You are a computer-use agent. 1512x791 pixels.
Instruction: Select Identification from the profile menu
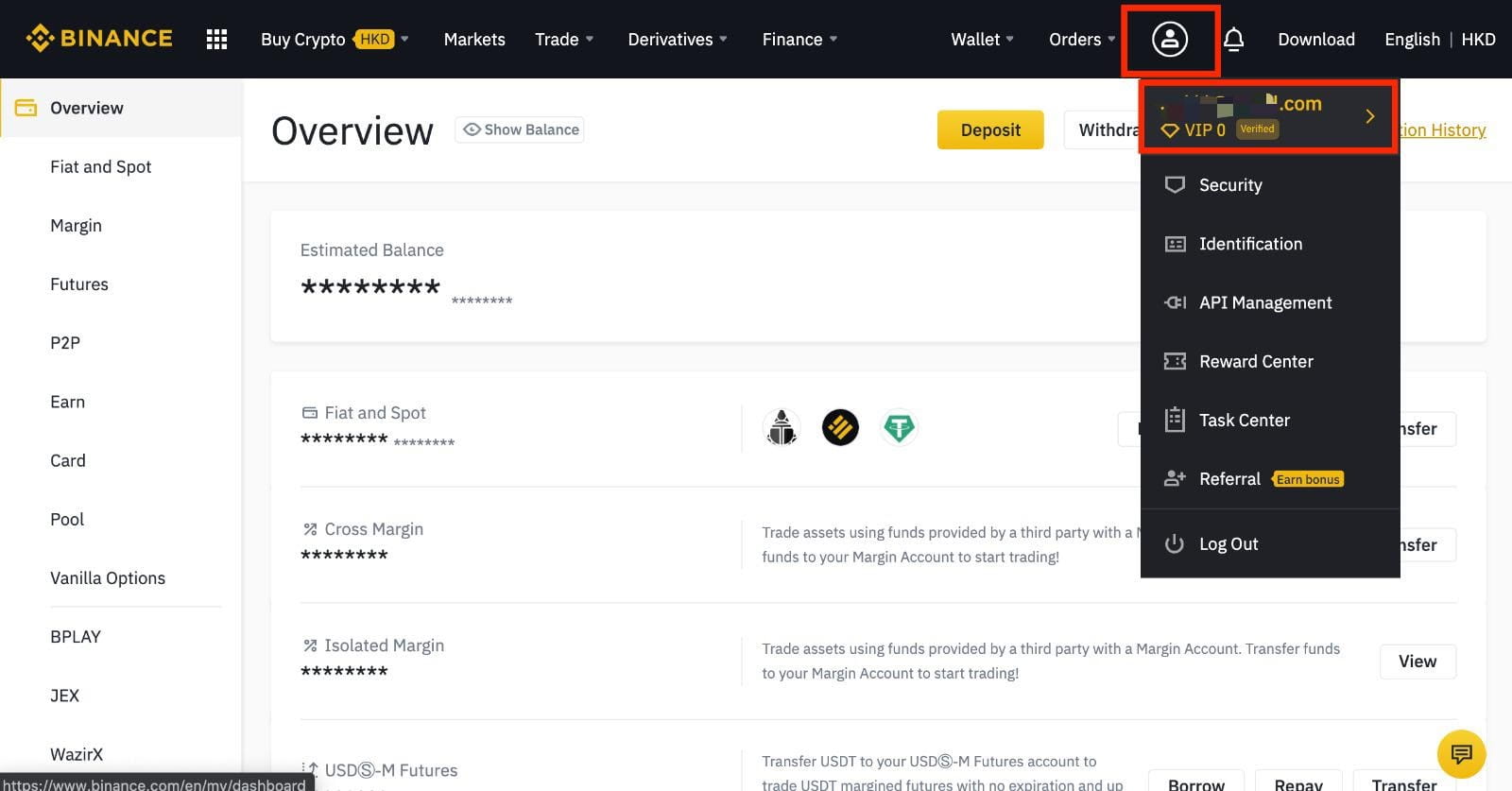tap(1270, 244)
